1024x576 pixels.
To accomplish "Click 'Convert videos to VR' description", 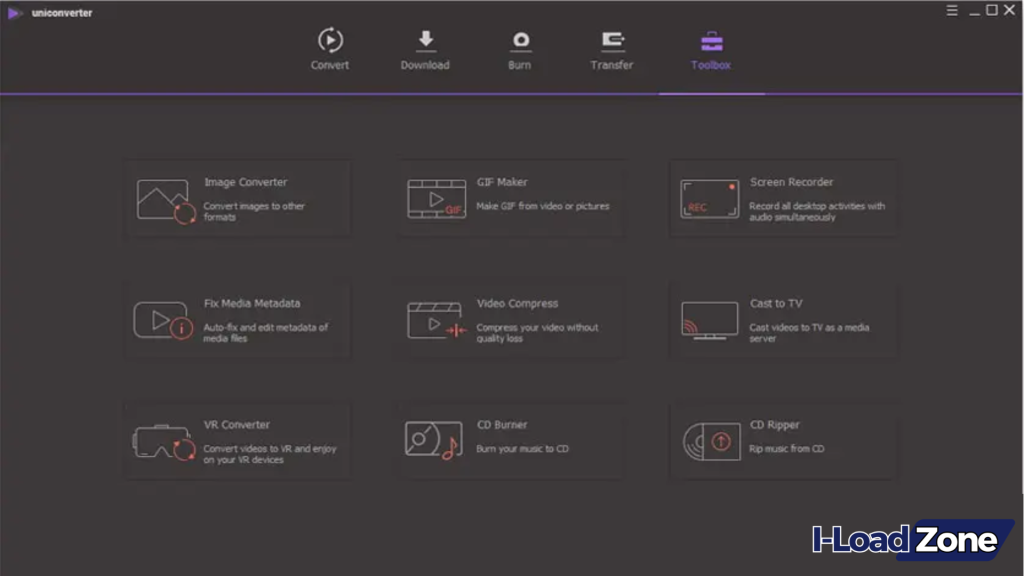I will tap(270, 455).
